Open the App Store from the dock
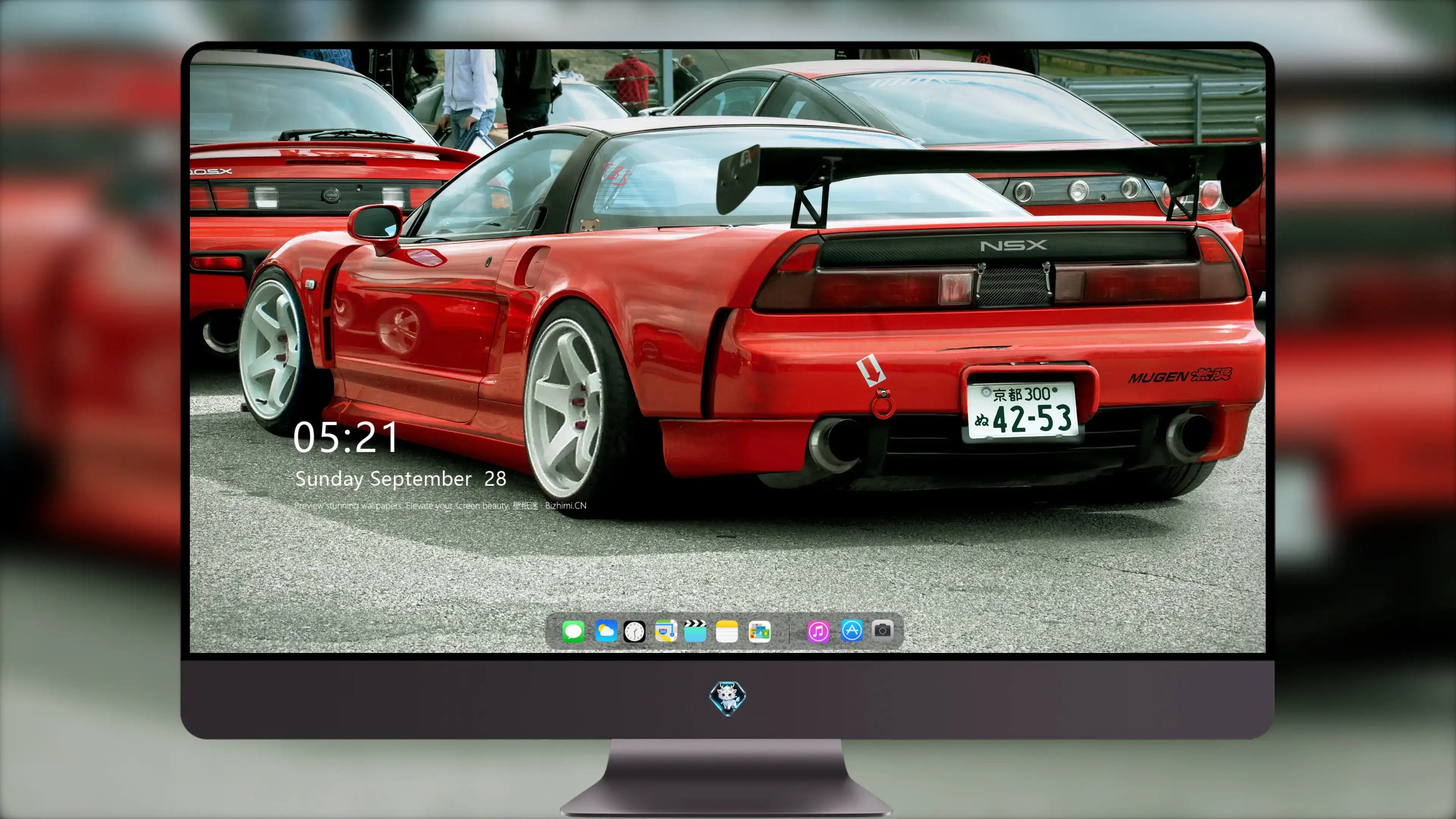 (852, 630)
